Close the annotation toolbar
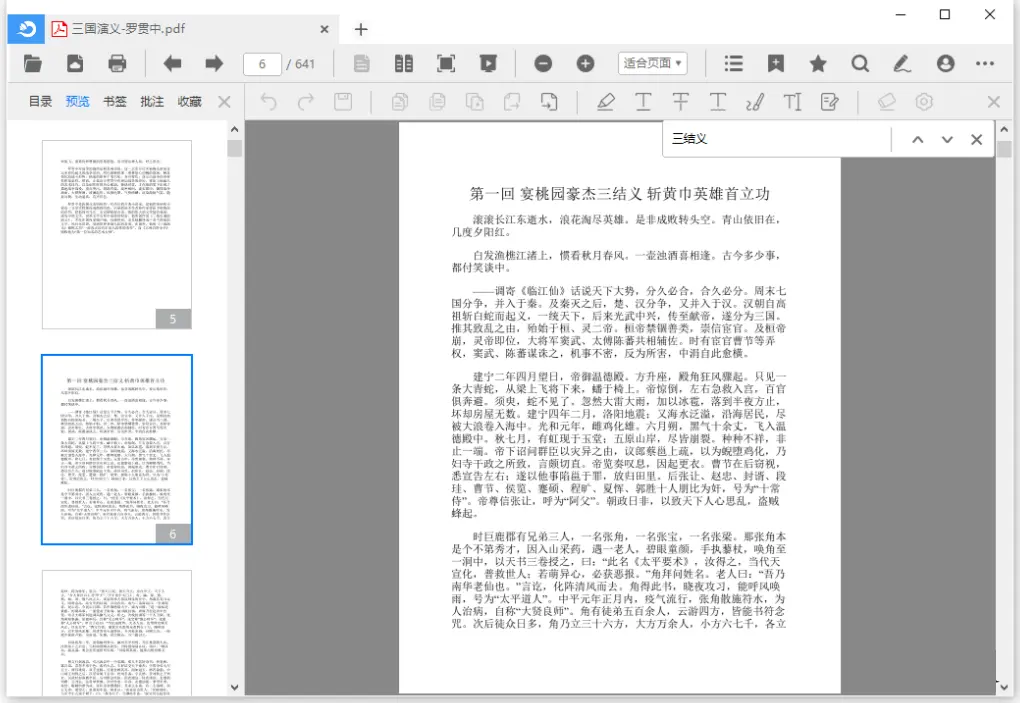 coord(993,102)
